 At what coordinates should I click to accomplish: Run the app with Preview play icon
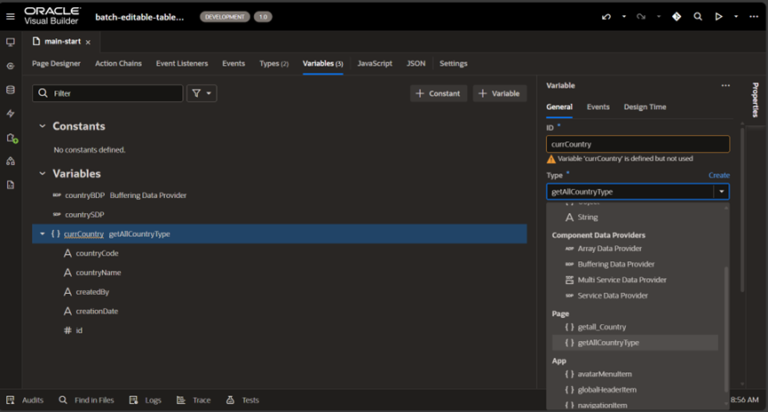[x=718, y=17]
